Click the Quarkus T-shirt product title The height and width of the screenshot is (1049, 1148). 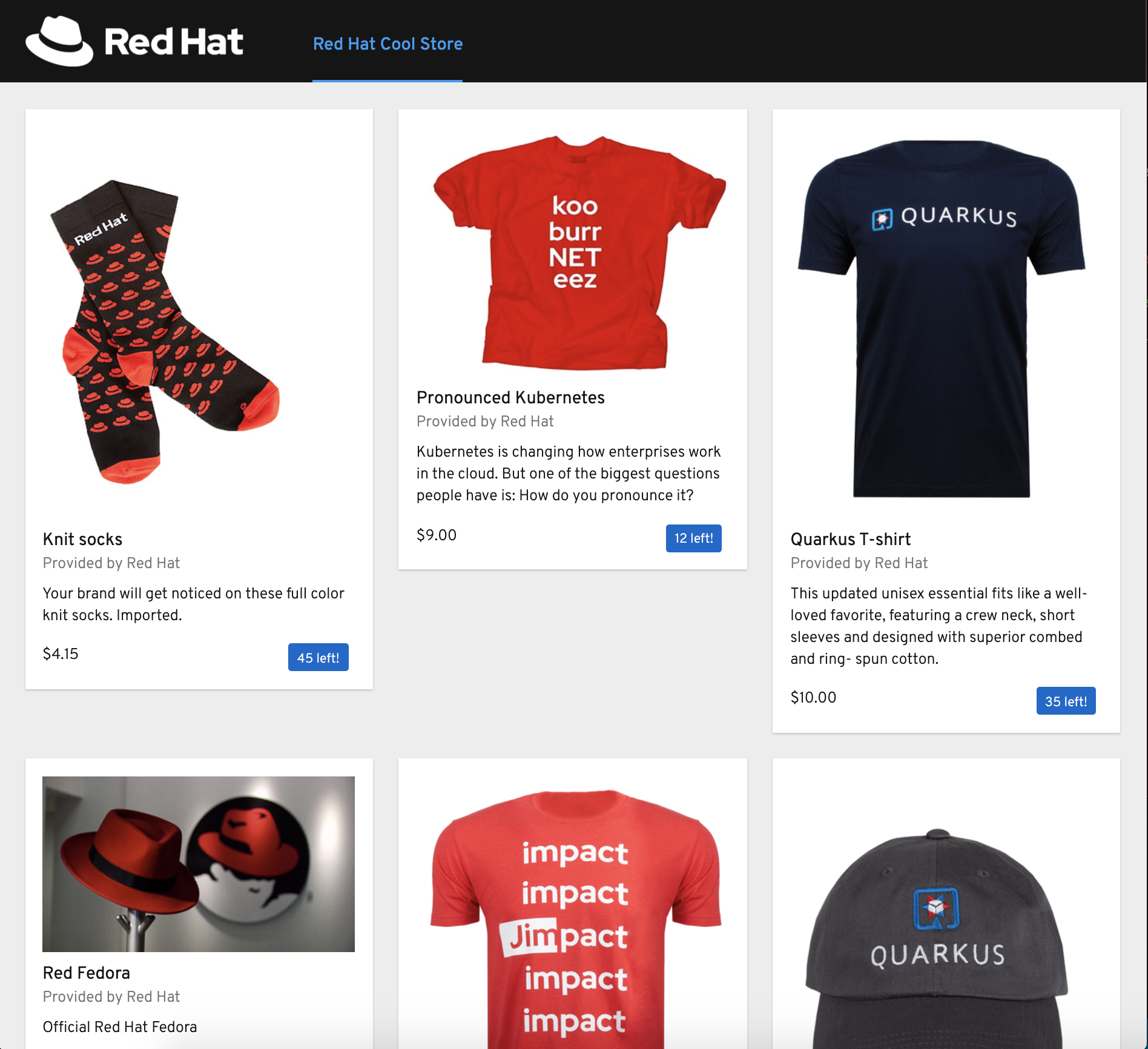851,539
